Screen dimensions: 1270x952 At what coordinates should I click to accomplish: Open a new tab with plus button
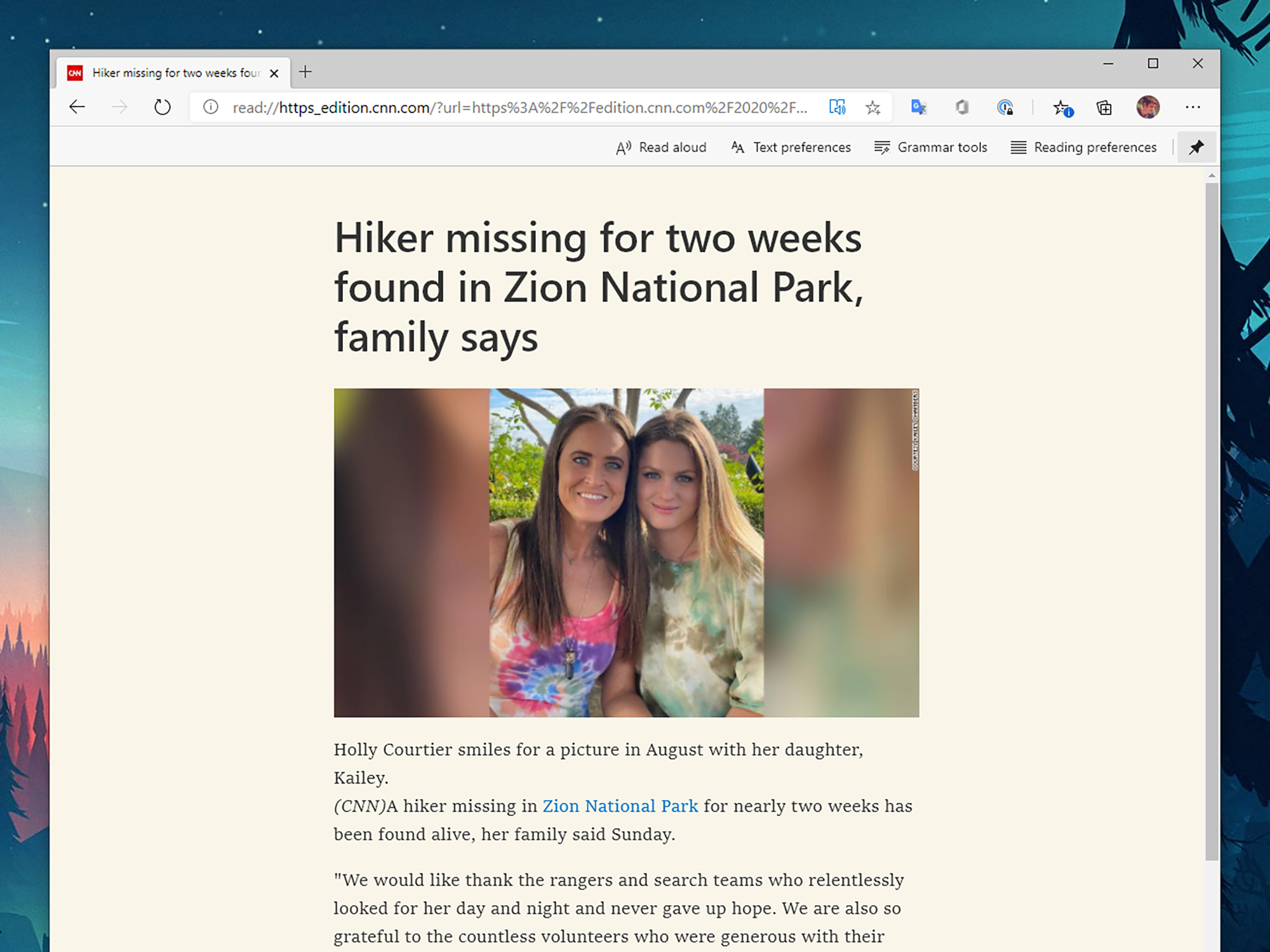click(305, 72)
